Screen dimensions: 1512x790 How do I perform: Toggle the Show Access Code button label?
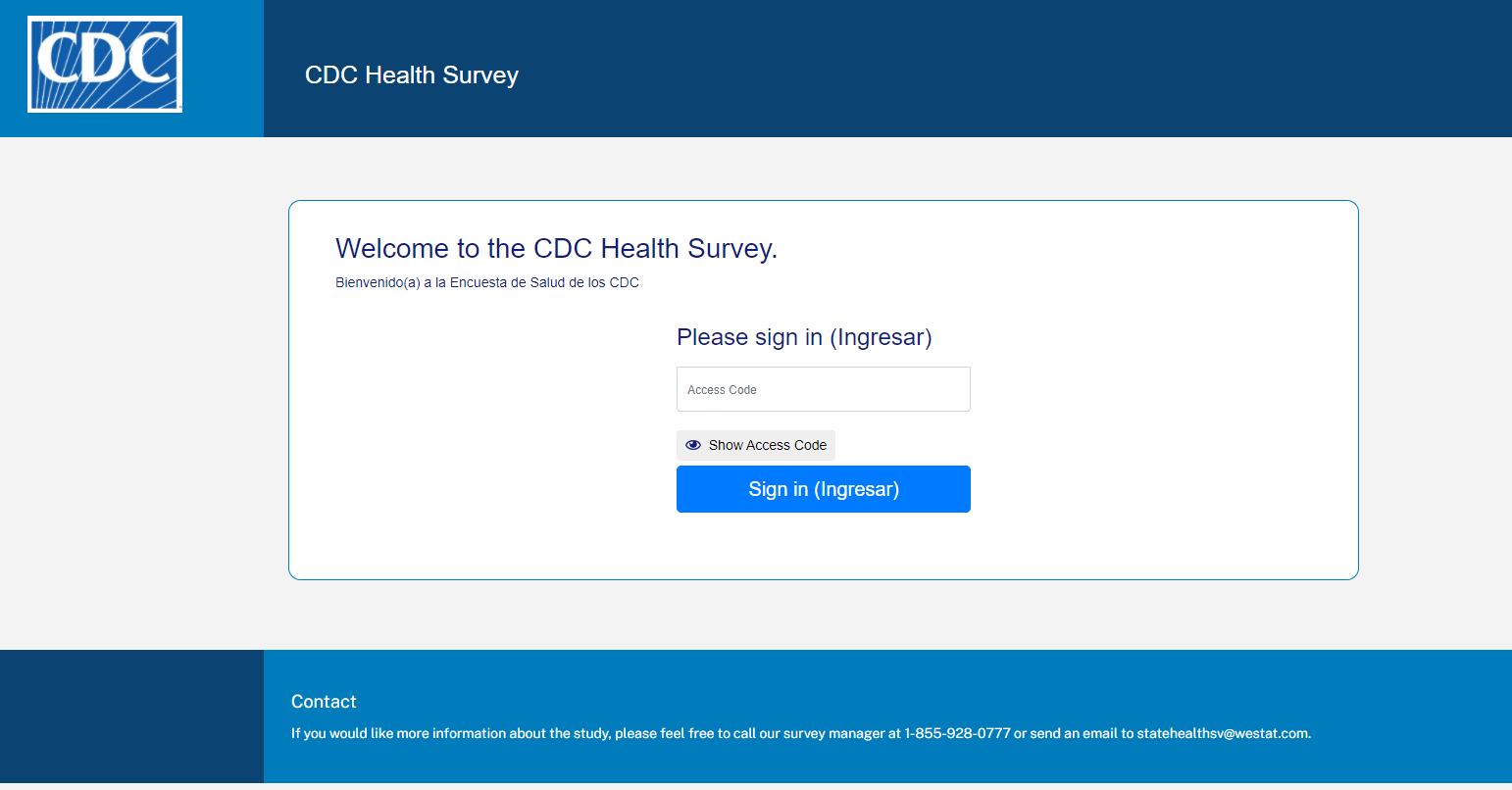click(x=767, y=445)
